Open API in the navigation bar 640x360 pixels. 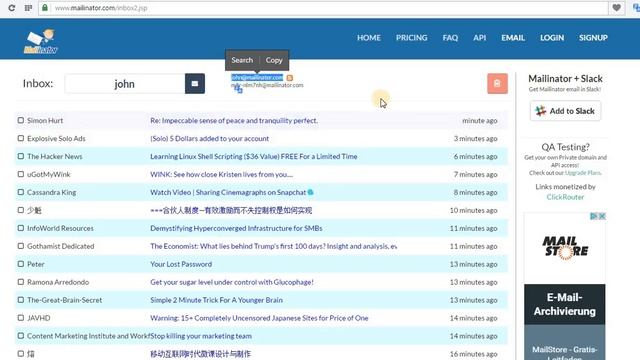(480, 38)
